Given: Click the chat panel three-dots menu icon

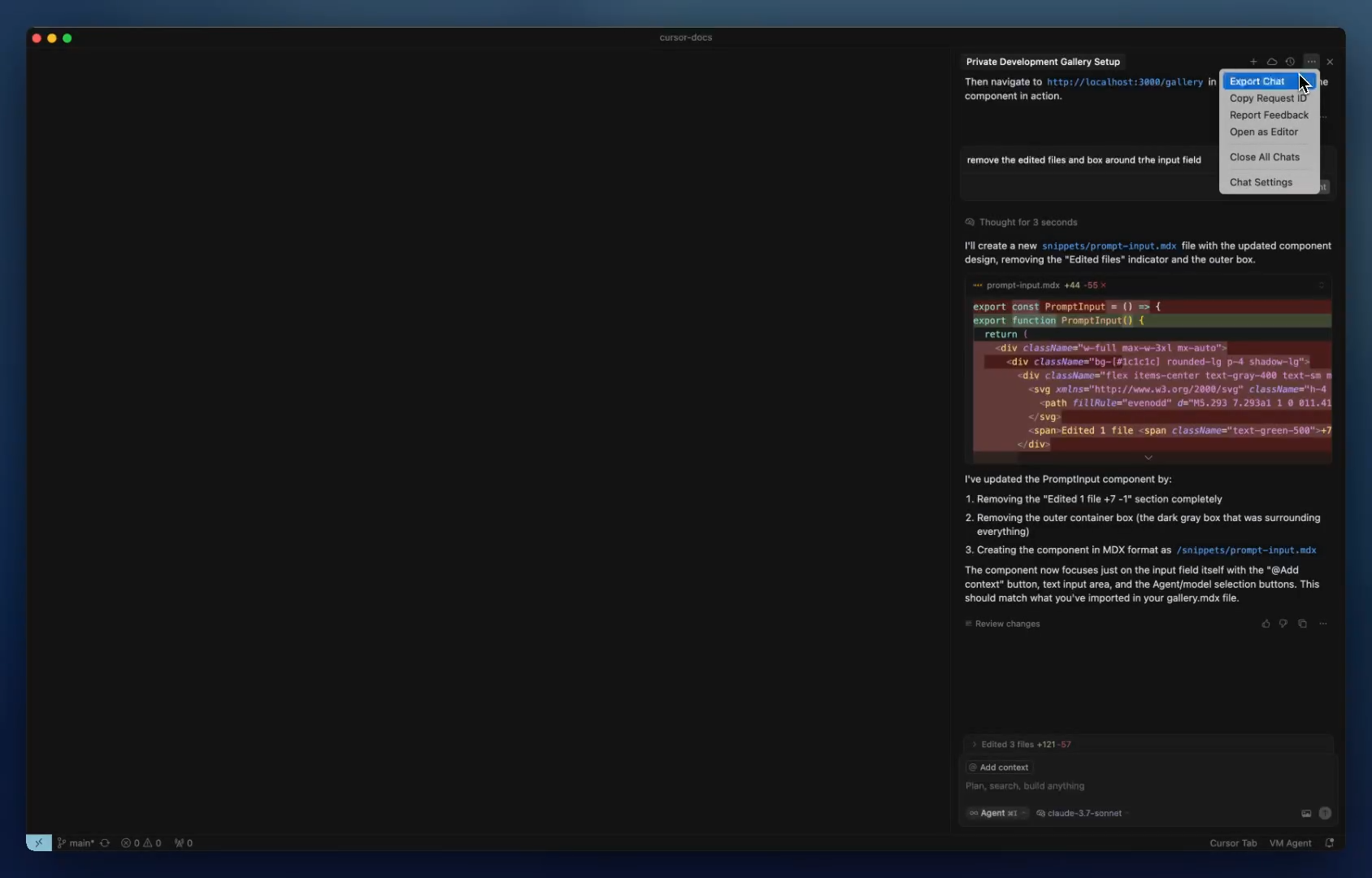Looking at the screenshot, I should 1311,62.
